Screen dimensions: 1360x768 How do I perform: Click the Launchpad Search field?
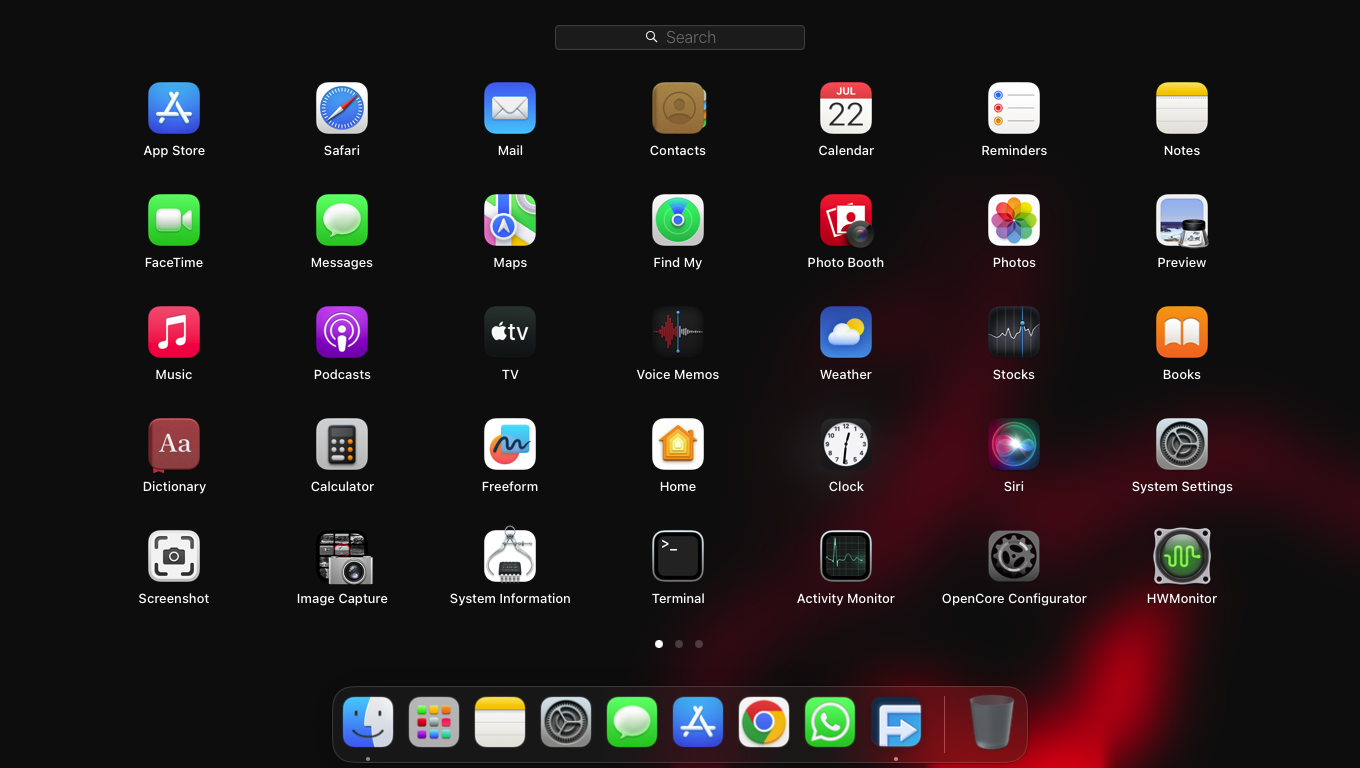coord(680,37)
